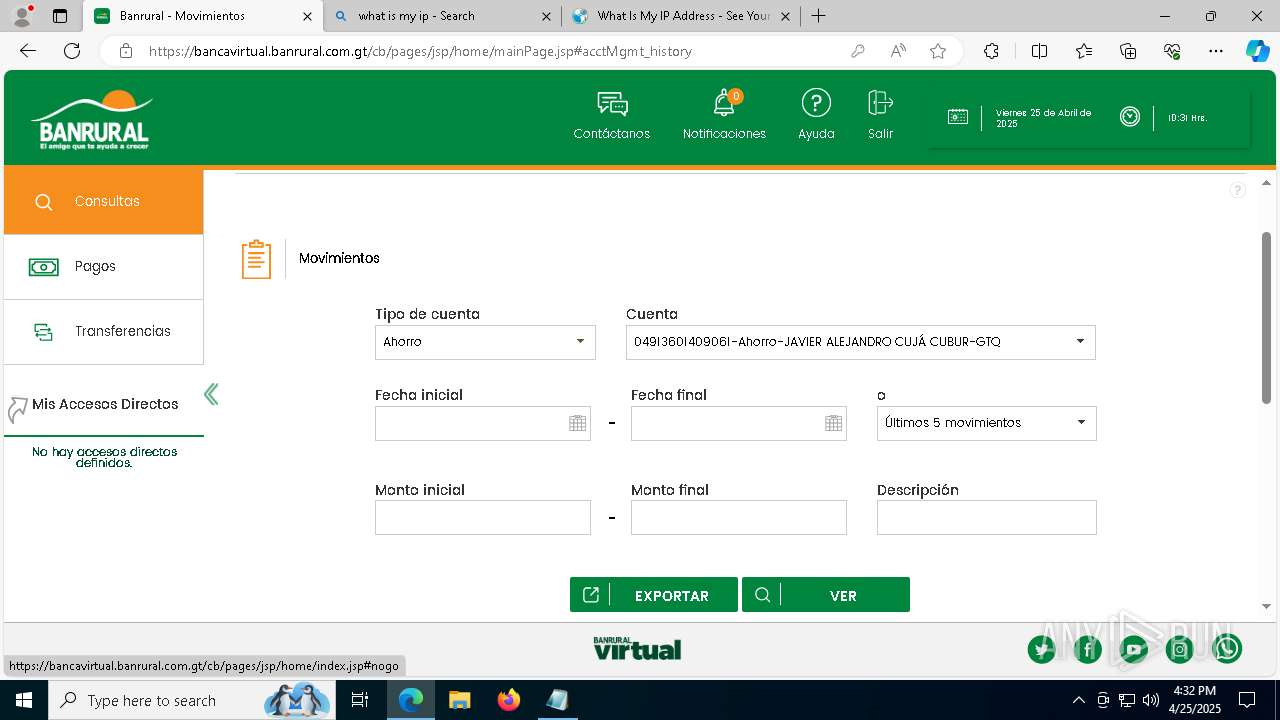Click the page vertical scrollbar thumb

[x=1266, y=318]
